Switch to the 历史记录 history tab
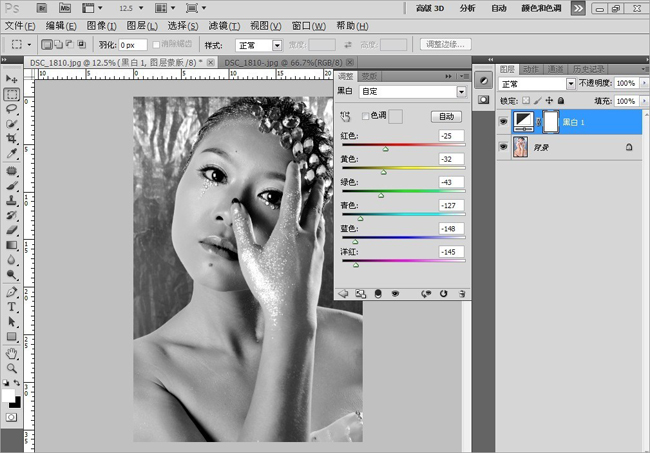The image size is (650, 453). 588,69
